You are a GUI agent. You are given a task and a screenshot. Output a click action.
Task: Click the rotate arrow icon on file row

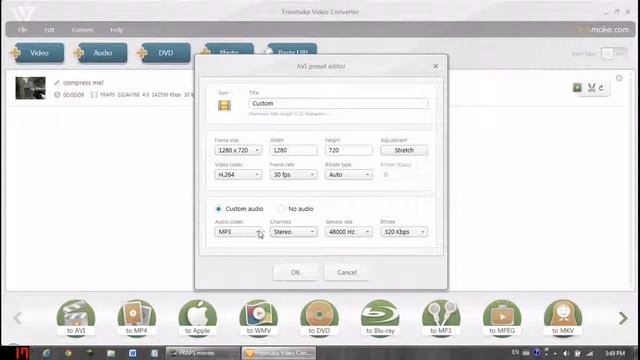point(602,87)
